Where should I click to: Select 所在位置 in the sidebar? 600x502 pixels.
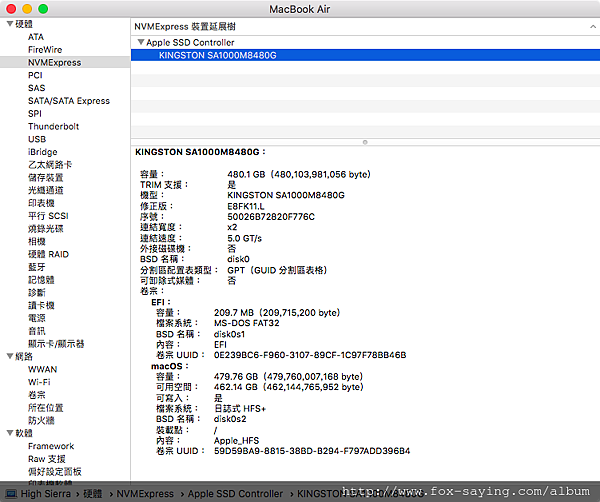(46, 408)
